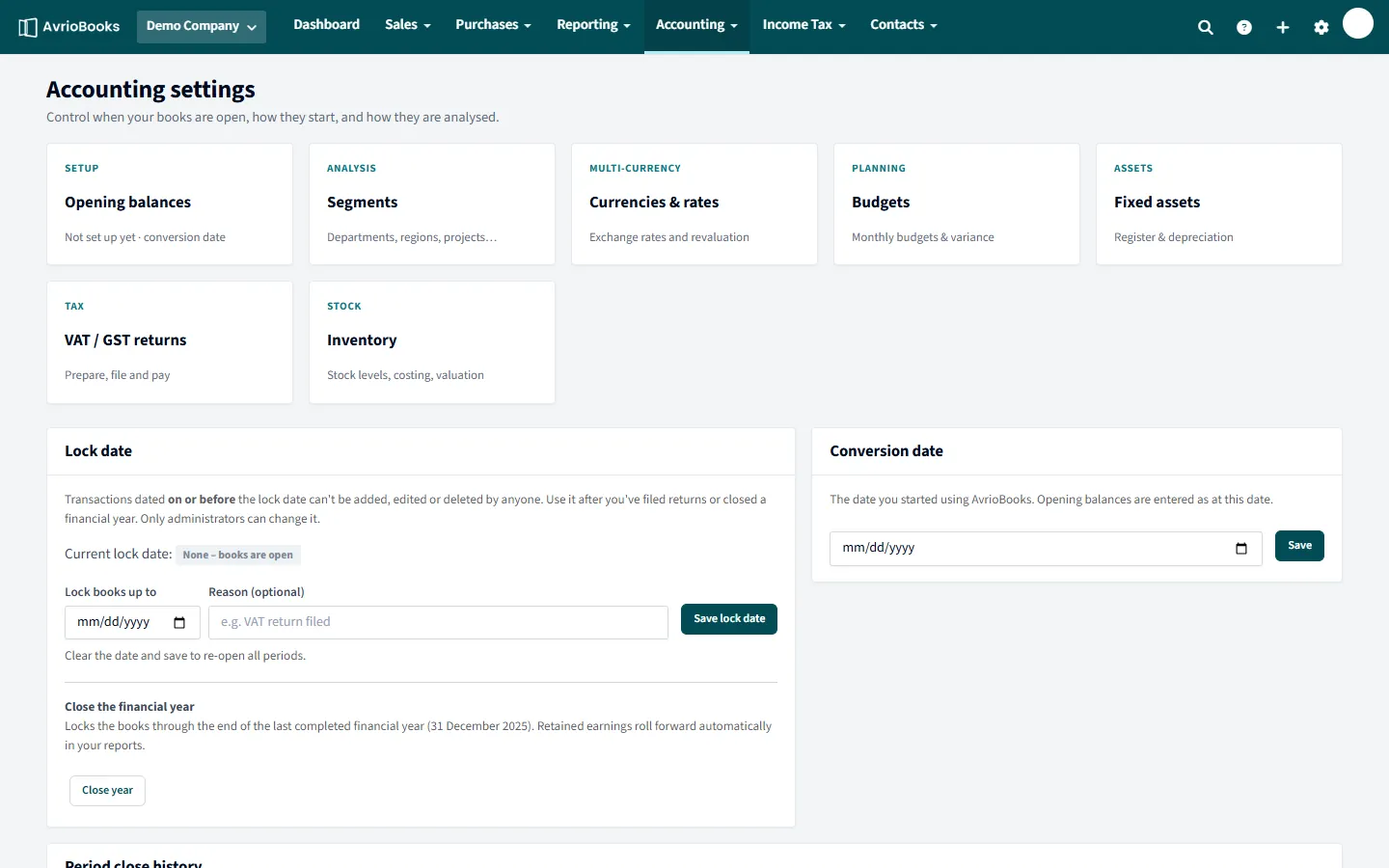Go to the Dashboard tab

(x=327, y=25)
